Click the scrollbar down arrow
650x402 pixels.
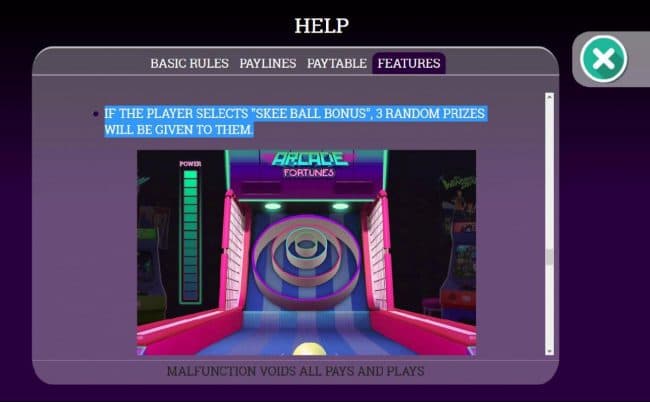pyautogui.click(x=549, y=350)
